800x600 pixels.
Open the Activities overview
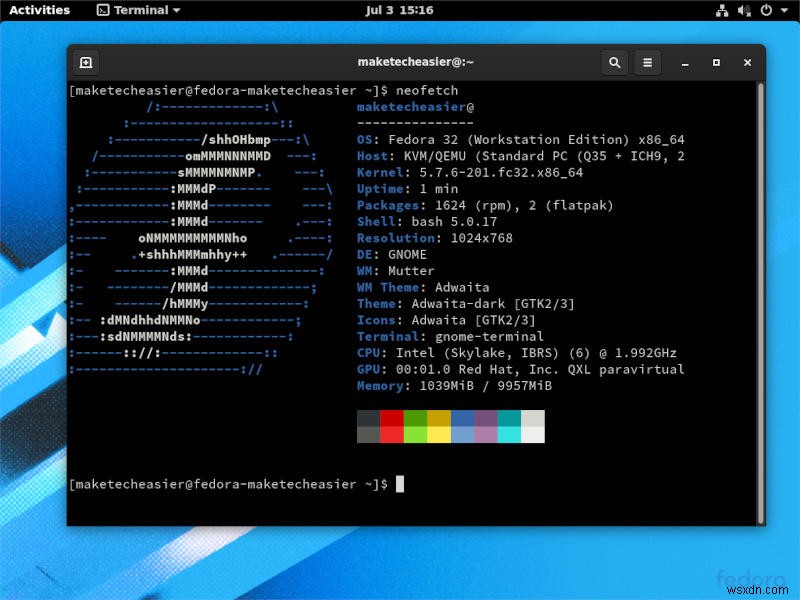point(39,10)
